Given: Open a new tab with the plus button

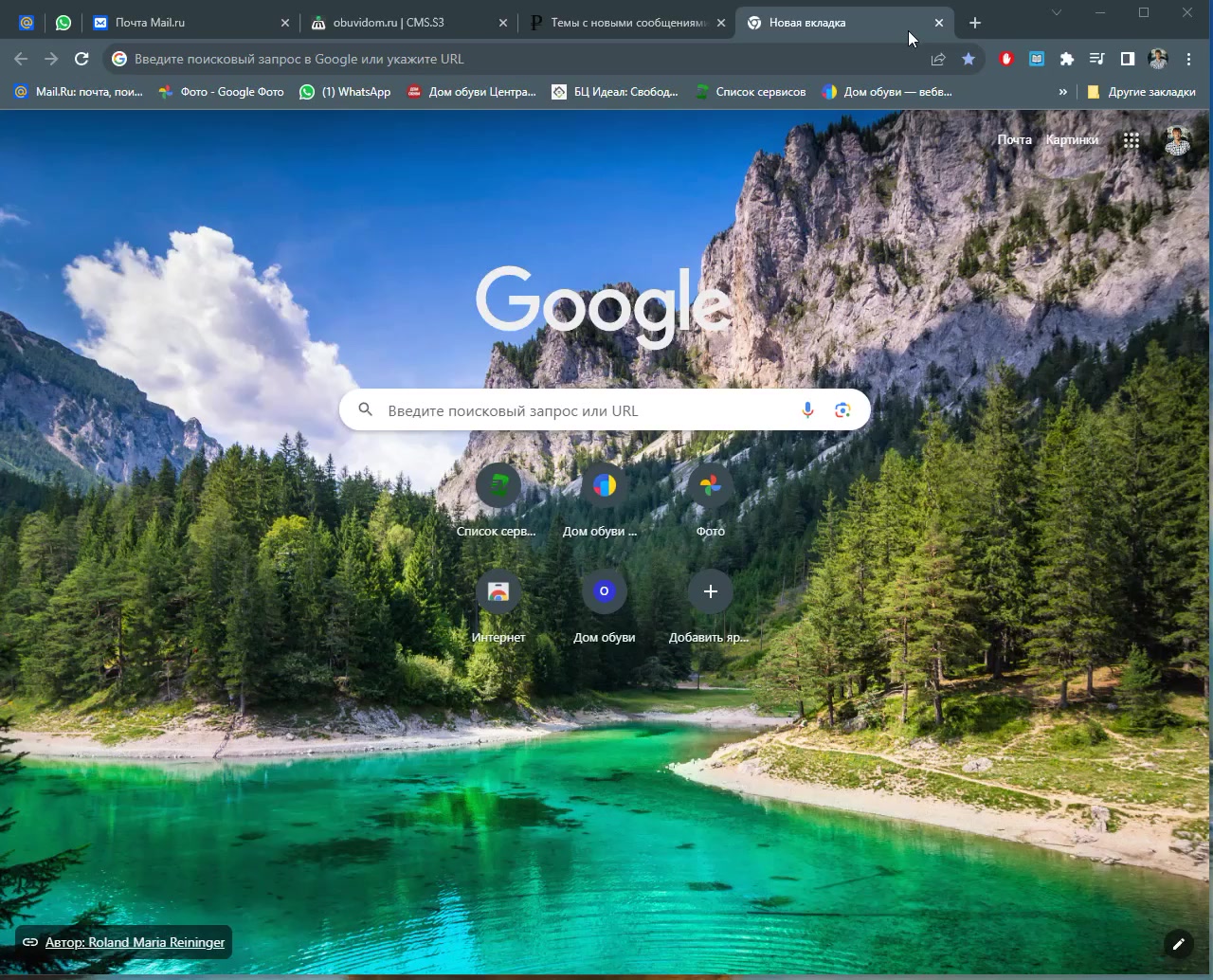Looking at the screenshot, I should (x=975, y=23).
